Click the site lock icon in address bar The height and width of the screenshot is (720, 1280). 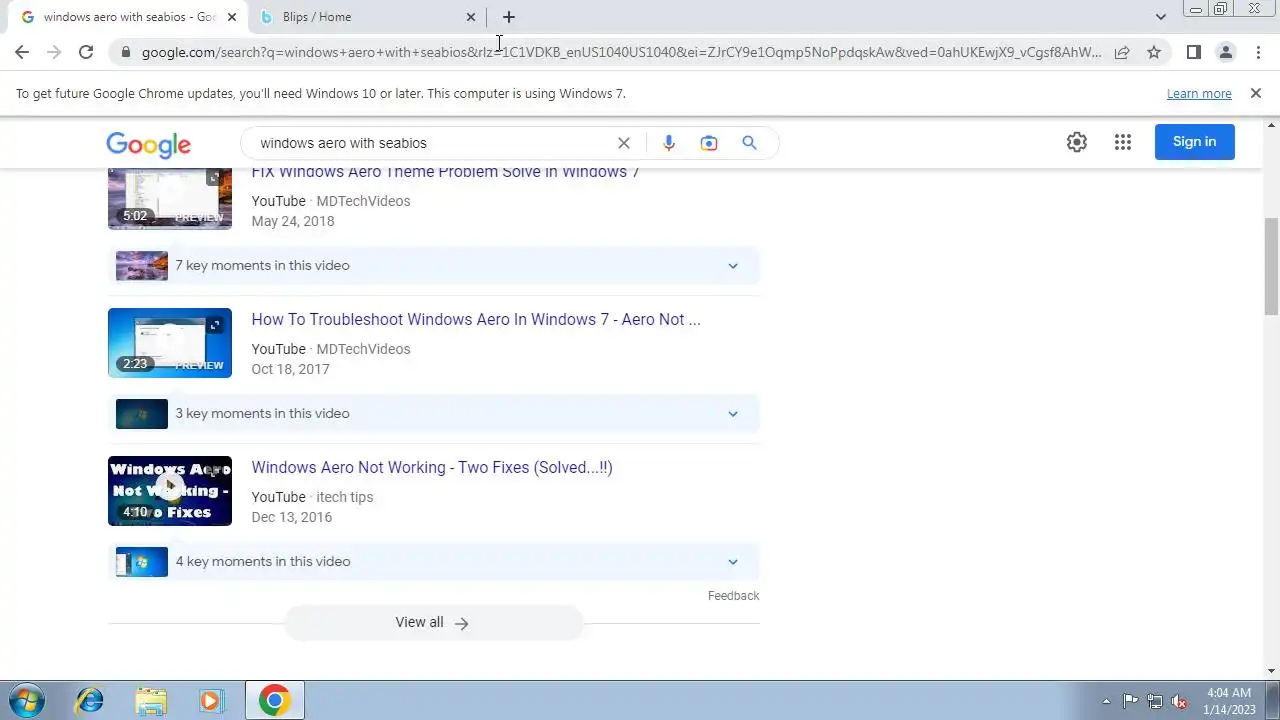125,53
